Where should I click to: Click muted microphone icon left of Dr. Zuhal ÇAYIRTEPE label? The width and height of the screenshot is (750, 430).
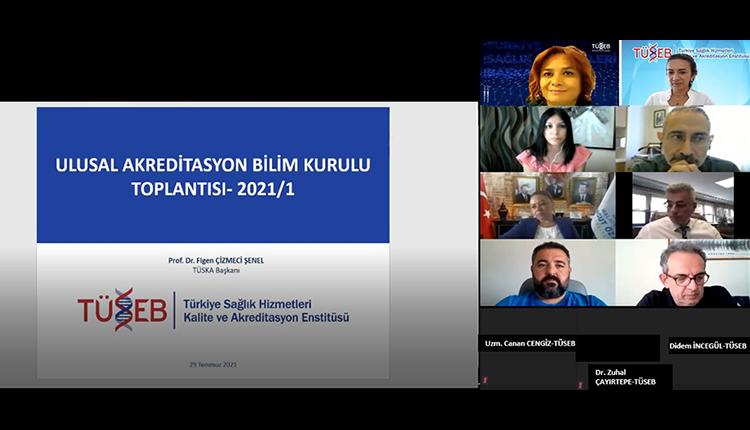pyautogui.click(x=581, y=384)
